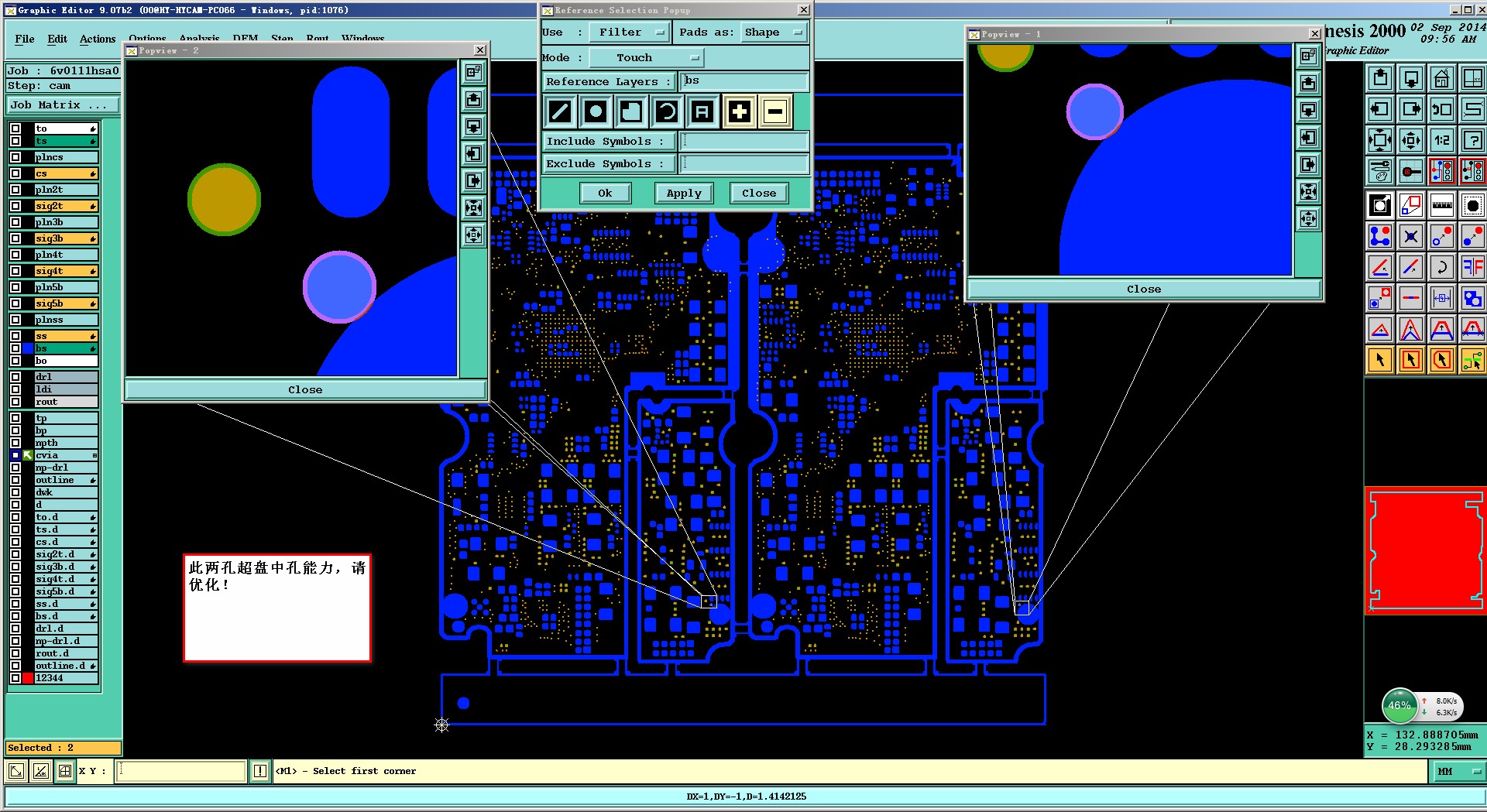Open the File menu
The width and height of the screenshot is (1487, 812).
tap(25, 39)
